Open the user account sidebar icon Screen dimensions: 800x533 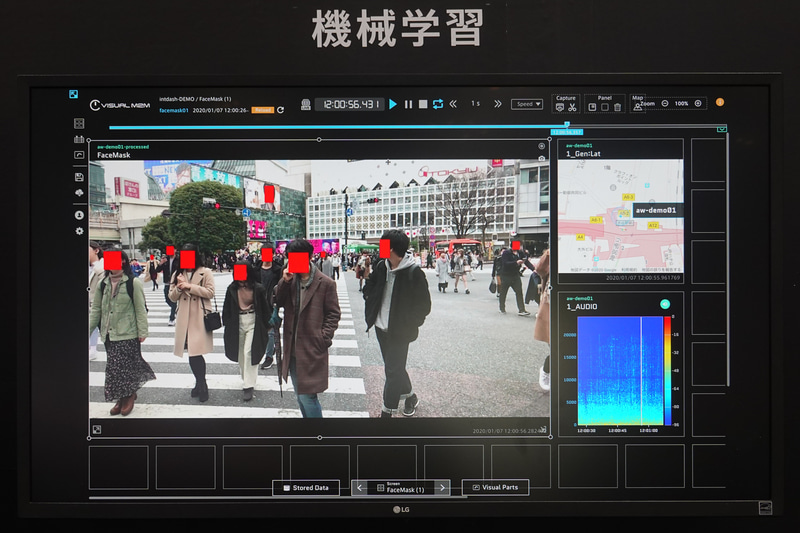pyautogui.click(x=79, y=215)
